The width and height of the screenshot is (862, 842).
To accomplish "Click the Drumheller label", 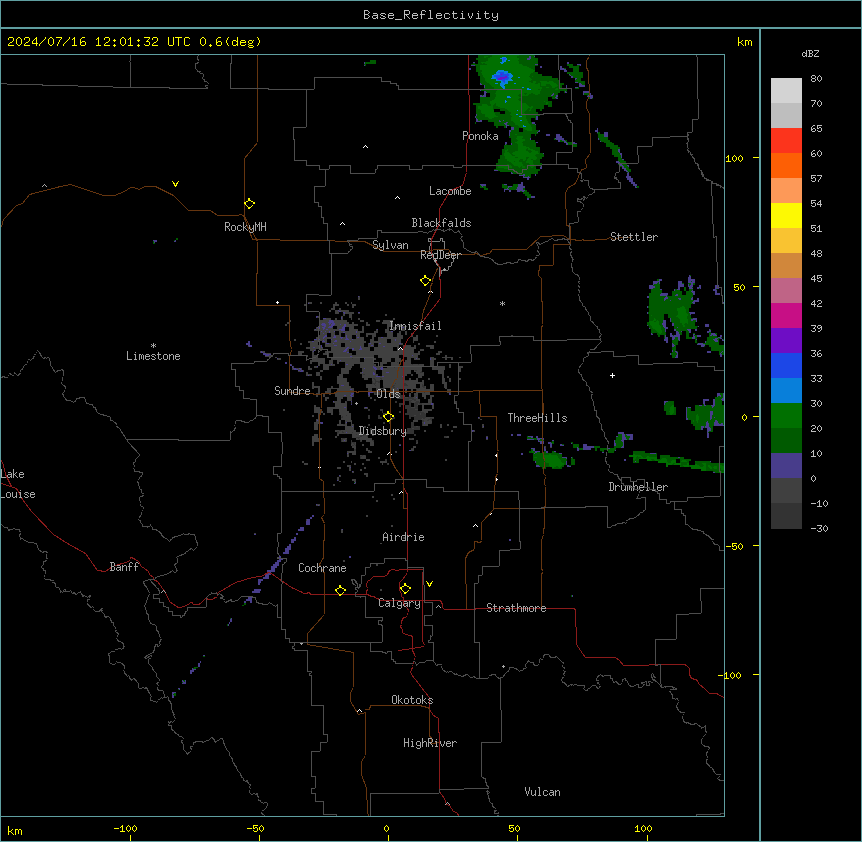I will 638,487.
